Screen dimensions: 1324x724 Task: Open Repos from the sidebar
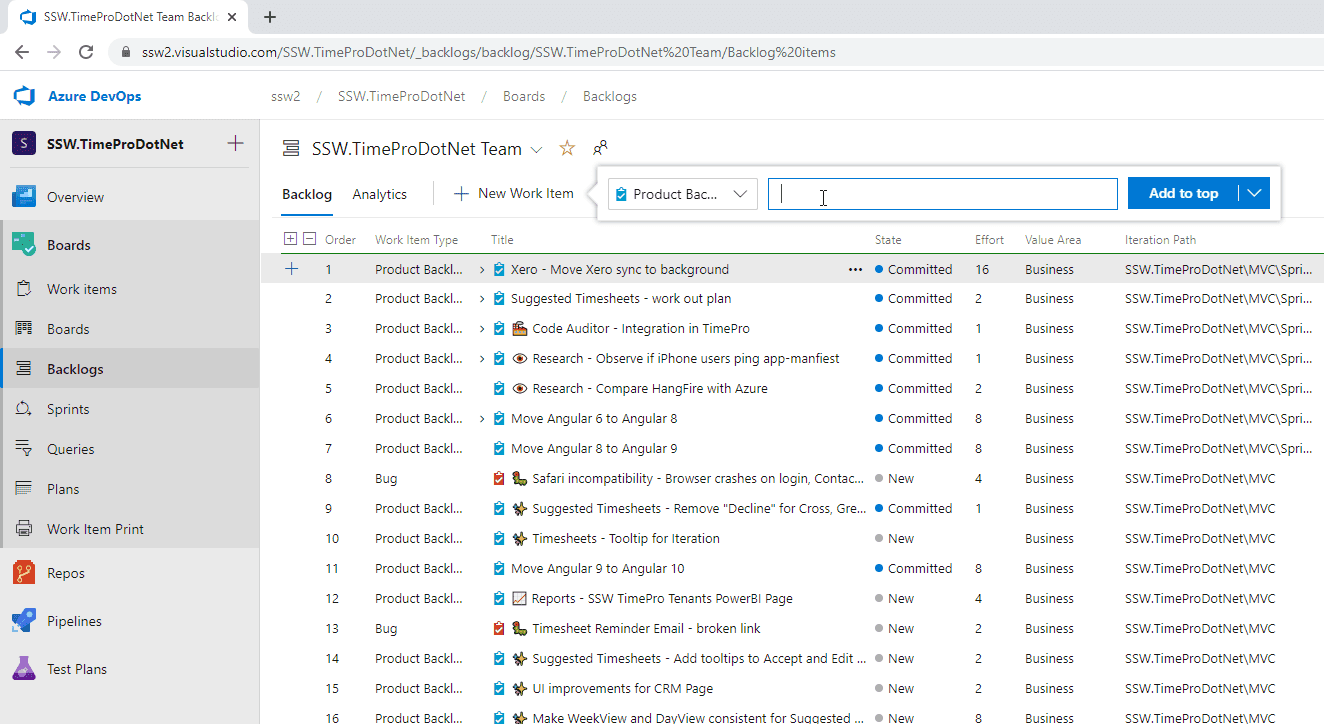point(66,573)
